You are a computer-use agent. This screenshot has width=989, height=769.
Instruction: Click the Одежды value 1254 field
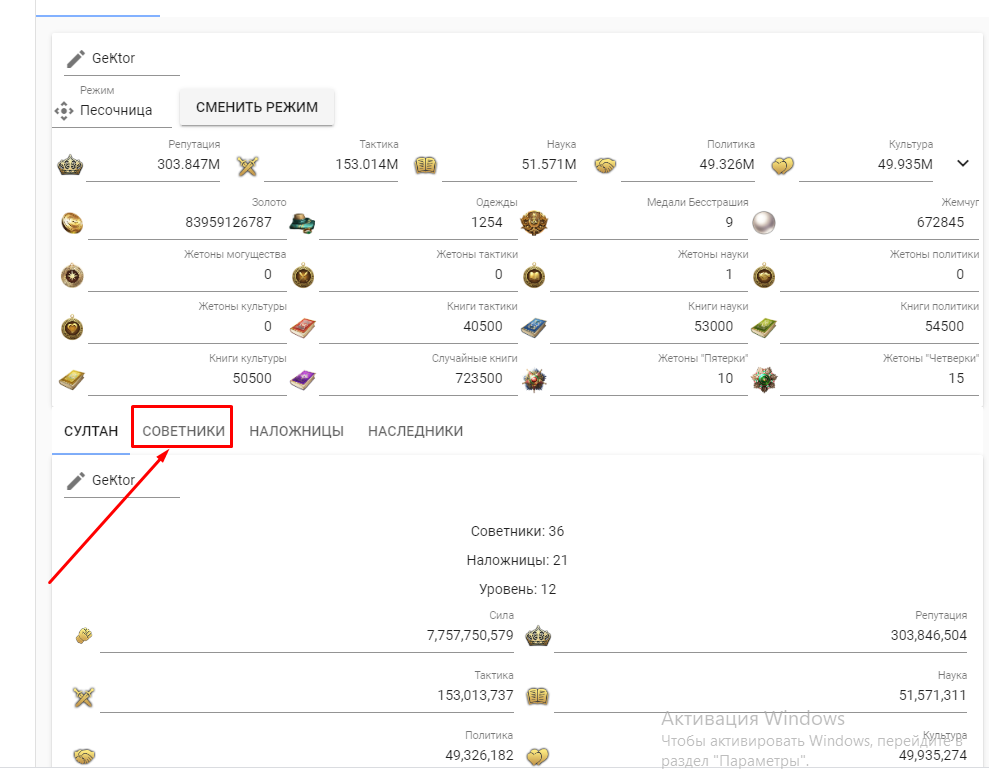(418, 222)
